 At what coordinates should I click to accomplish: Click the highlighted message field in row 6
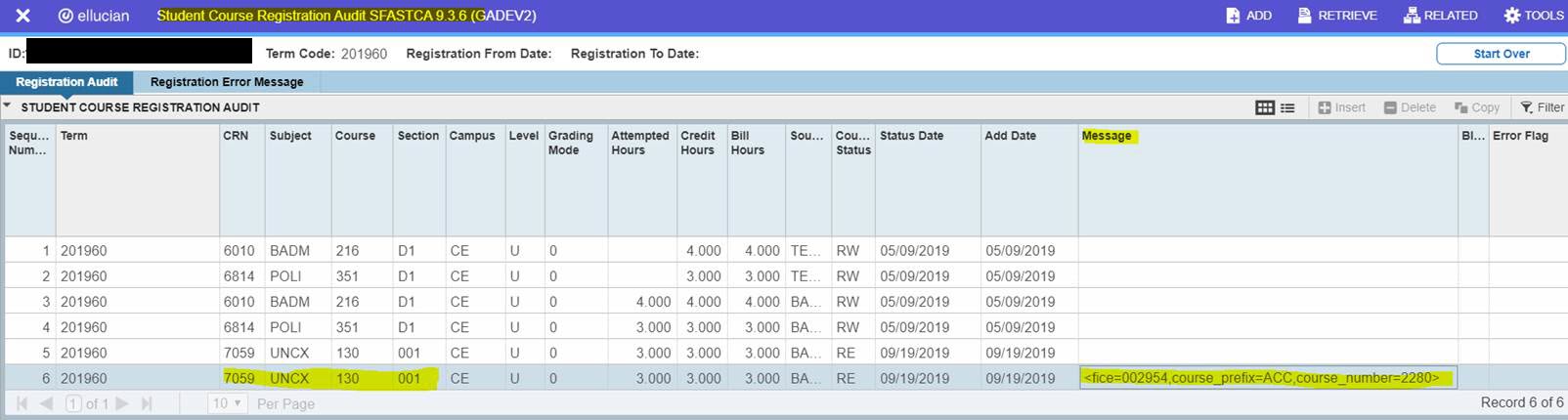pos(1267,378)
